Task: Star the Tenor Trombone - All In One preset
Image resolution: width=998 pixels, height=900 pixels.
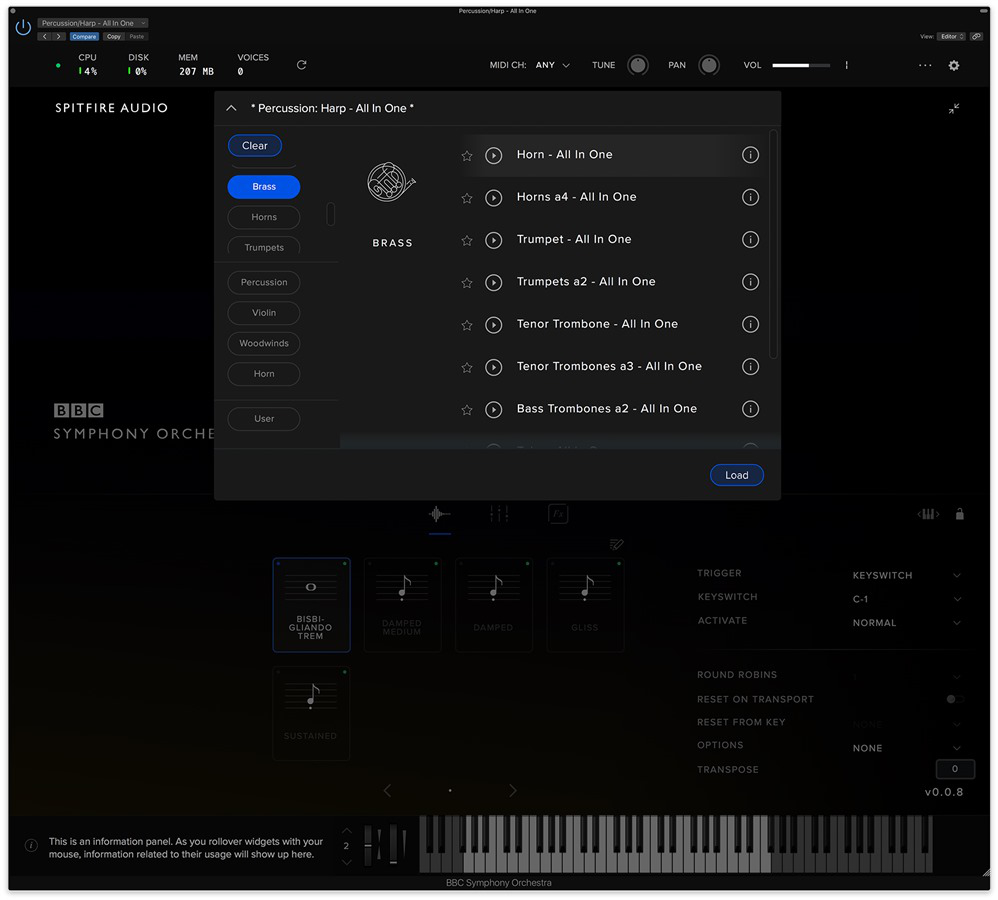Action: (467, 325)
